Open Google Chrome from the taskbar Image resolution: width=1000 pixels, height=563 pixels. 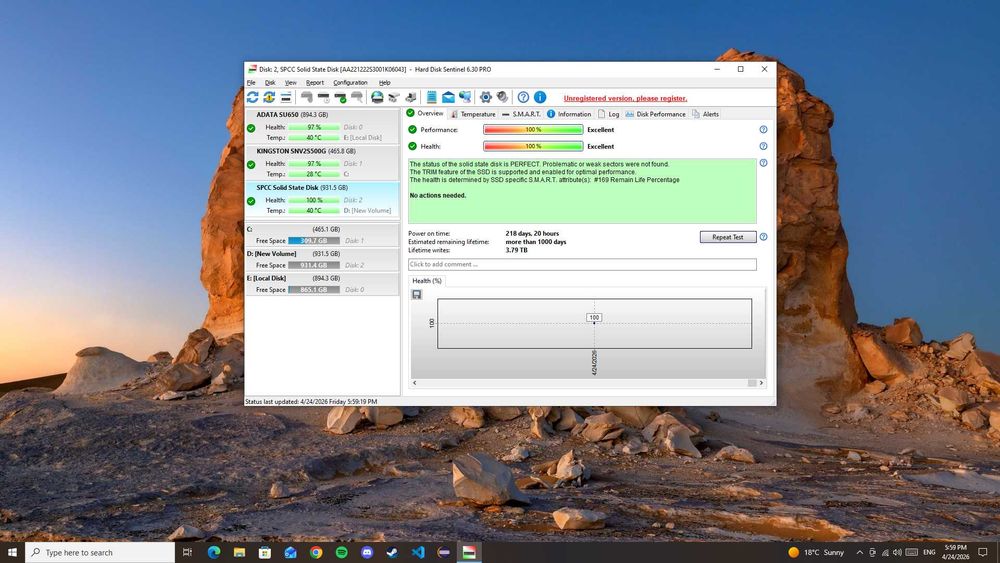[316, 552]
